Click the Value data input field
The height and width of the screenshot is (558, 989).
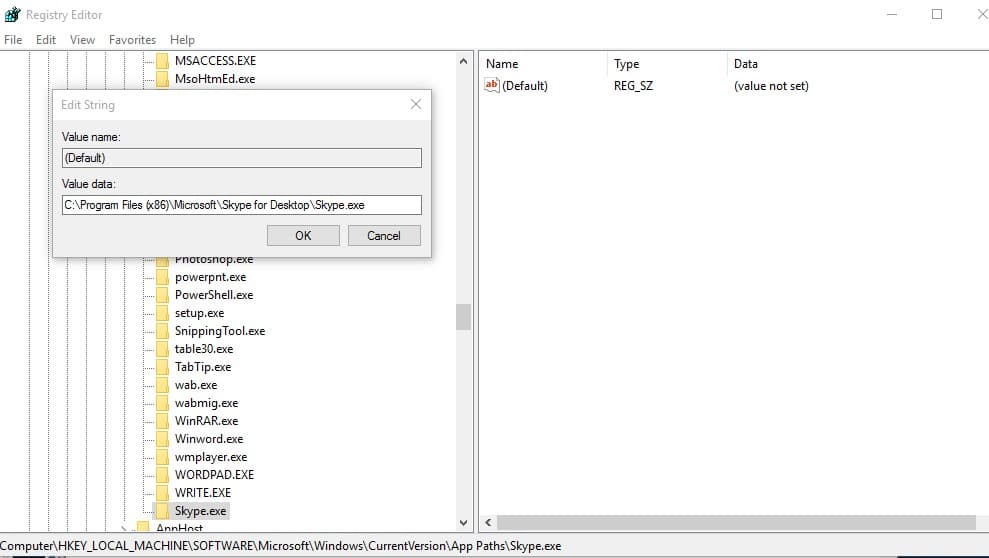point(242,205)
